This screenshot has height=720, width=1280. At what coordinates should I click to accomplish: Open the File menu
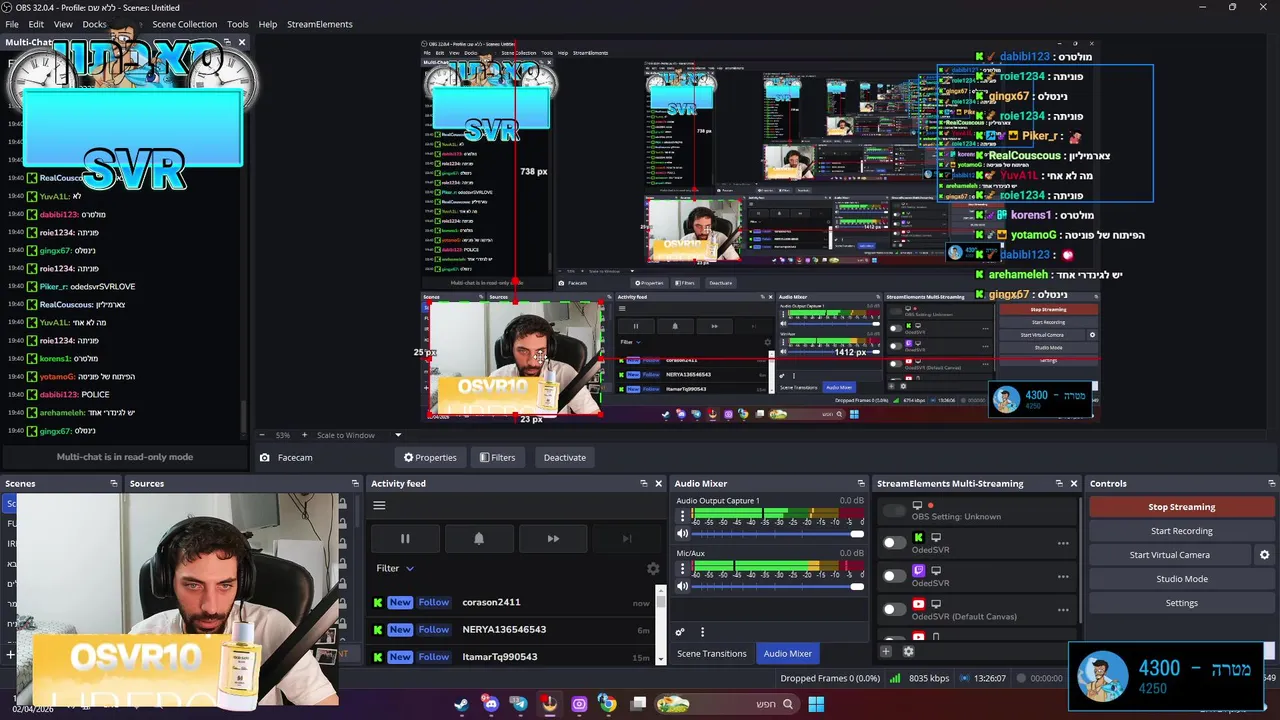click(x=12, y=24)
